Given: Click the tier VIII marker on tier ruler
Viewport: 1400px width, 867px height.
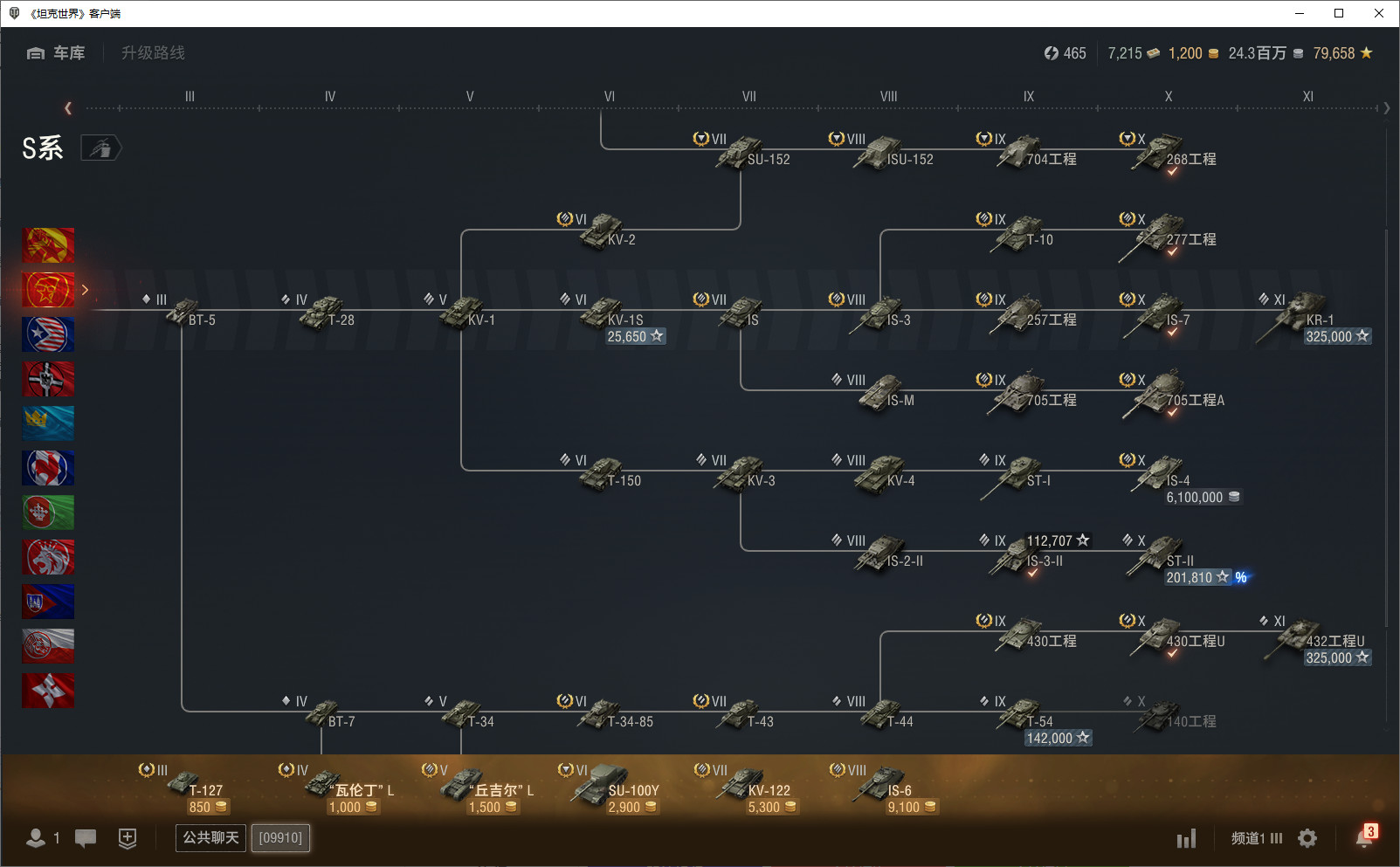Looking at the screenshot, I should point(888,97).
